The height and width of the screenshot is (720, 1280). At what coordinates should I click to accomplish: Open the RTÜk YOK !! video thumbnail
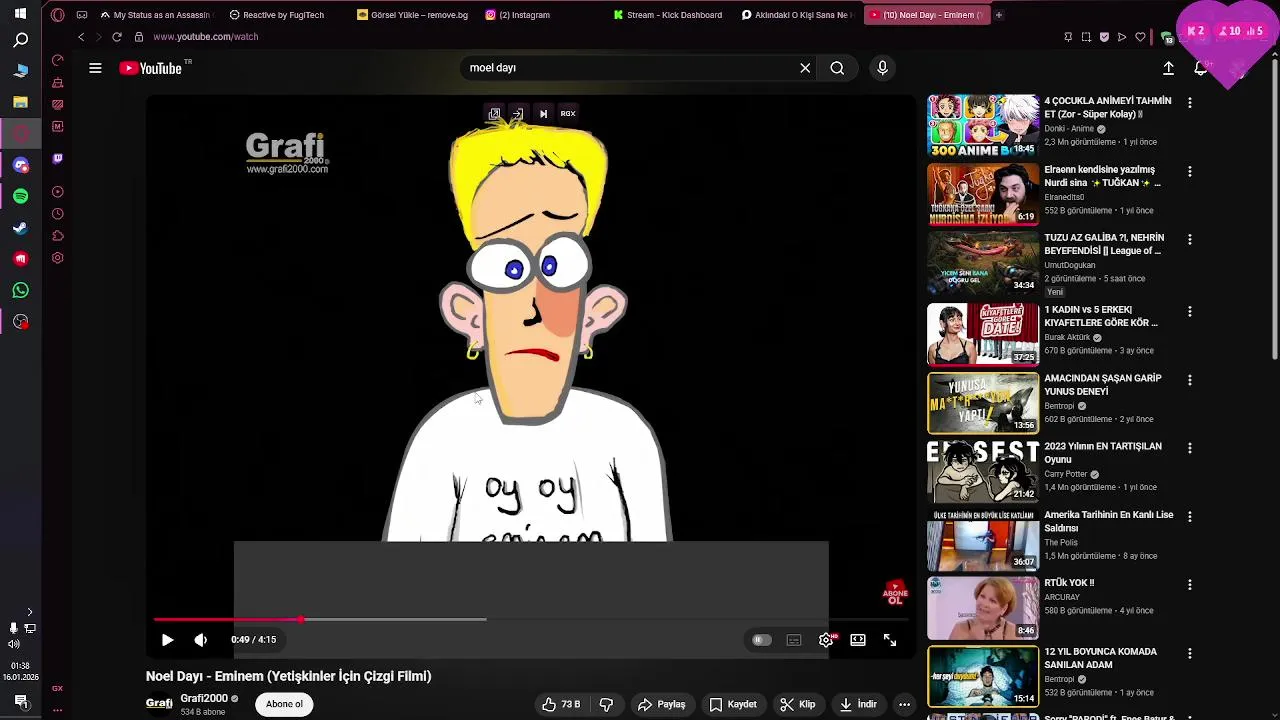[x=983, y=608]
